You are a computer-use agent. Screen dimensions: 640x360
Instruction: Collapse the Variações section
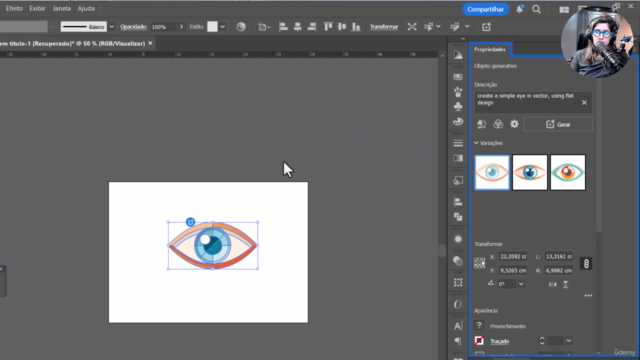click(476, 143)
